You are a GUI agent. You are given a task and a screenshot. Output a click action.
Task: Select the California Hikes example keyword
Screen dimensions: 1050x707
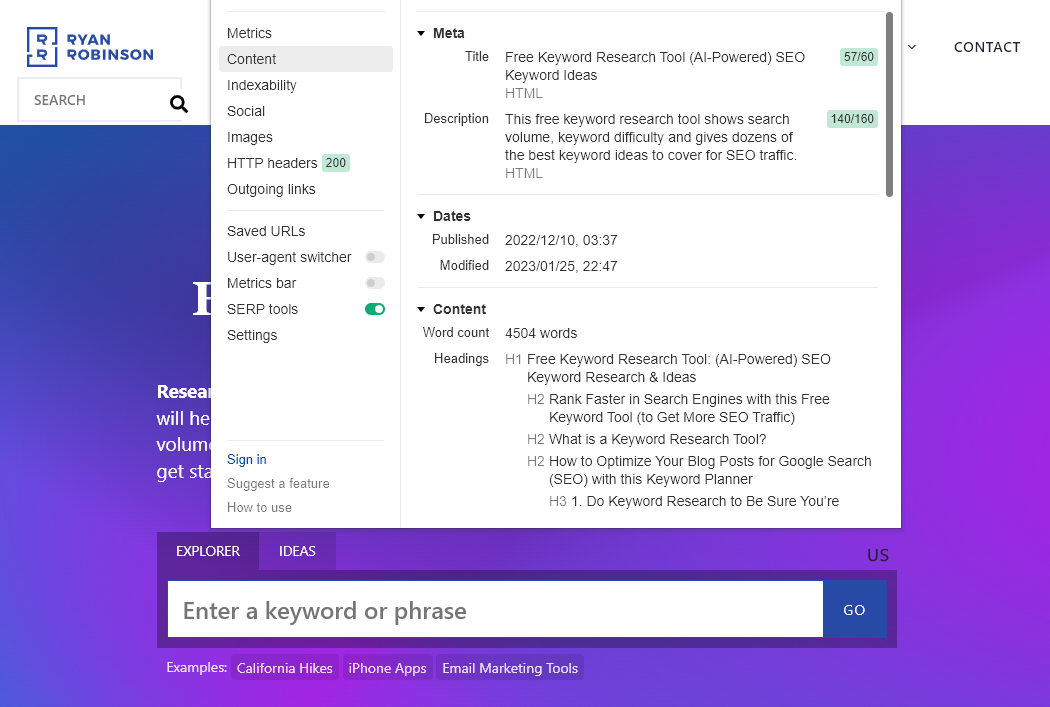click(x=284, y=667)
